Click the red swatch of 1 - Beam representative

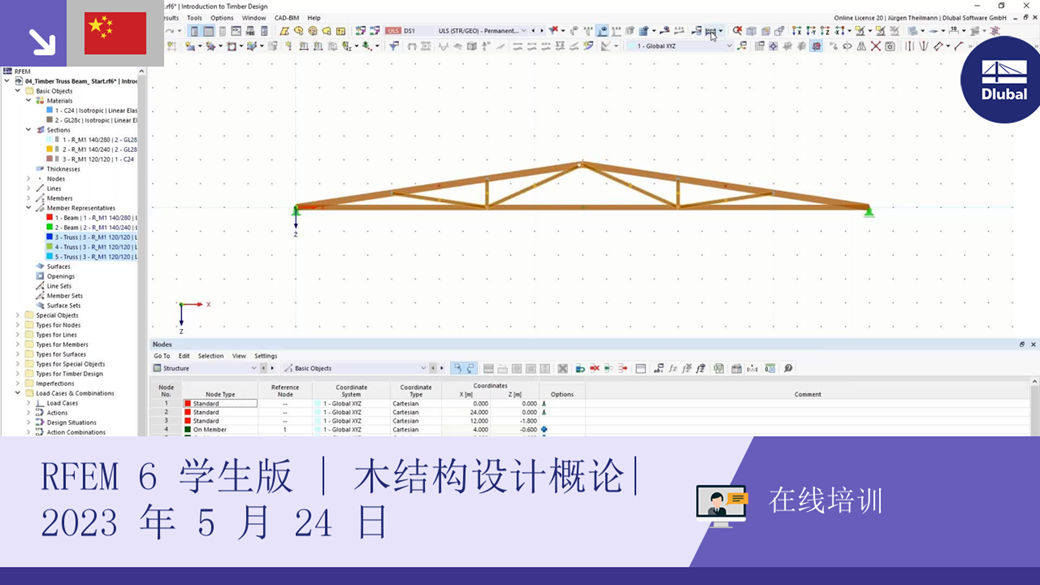click(49, 218)
